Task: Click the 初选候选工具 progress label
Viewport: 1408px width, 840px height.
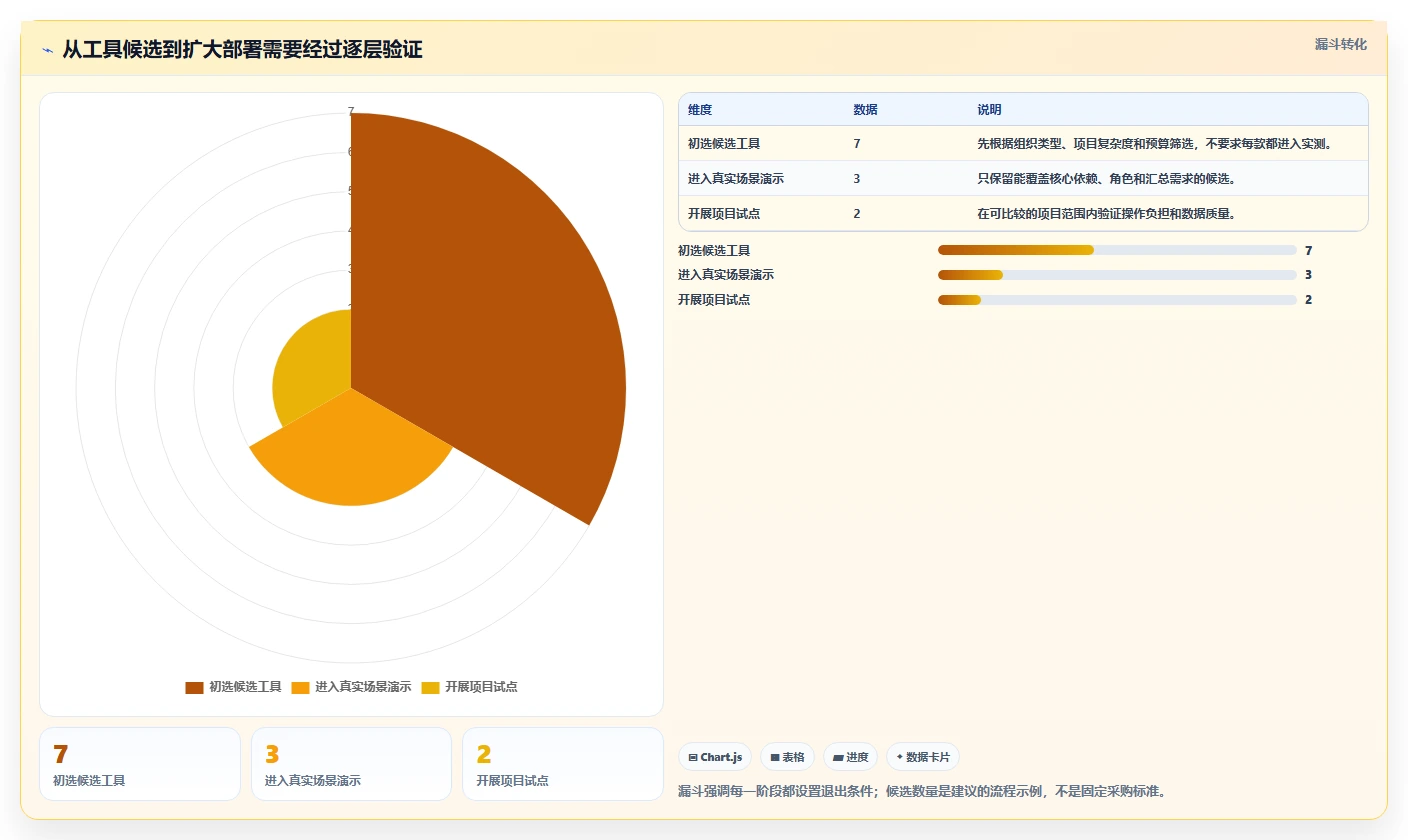Action: point(714,251)
